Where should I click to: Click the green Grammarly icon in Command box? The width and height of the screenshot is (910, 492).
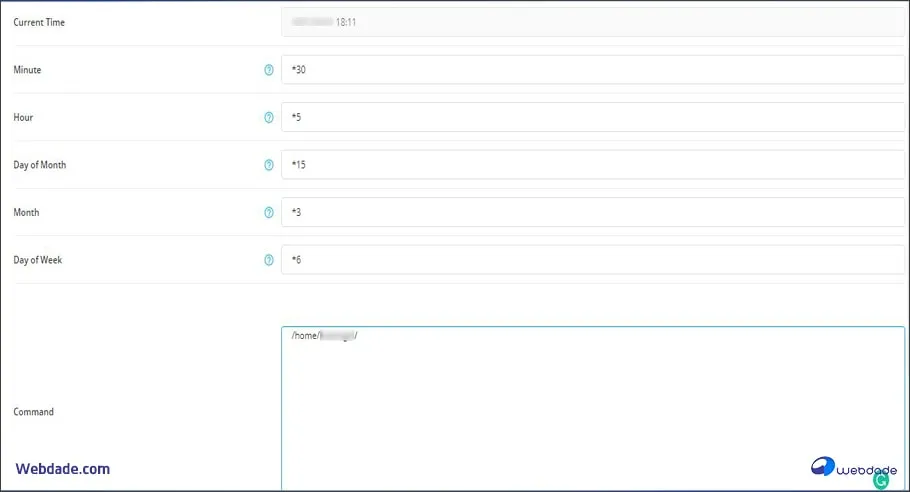click(x=881, y=481)
